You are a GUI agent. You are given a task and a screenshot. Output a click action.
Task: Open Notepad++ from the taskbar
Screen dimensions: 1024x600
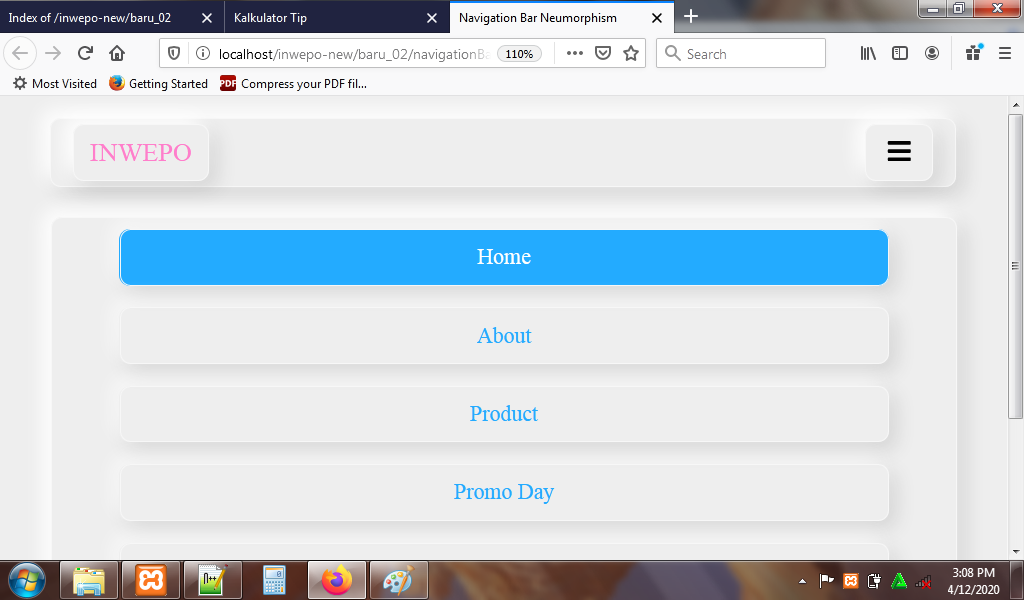[x=213, y=580]
